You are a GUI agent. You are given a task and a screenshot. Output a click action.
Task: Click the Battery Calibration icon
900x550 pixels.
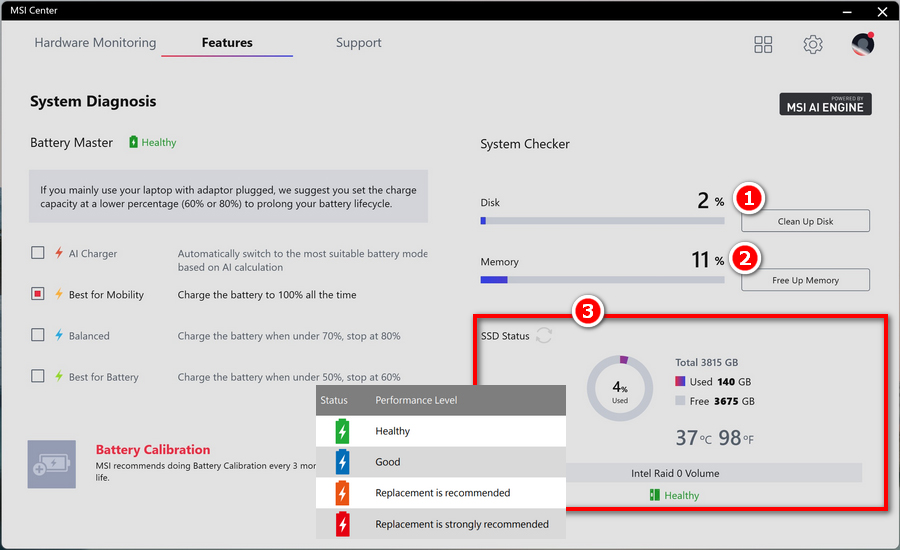pos(52,464)
